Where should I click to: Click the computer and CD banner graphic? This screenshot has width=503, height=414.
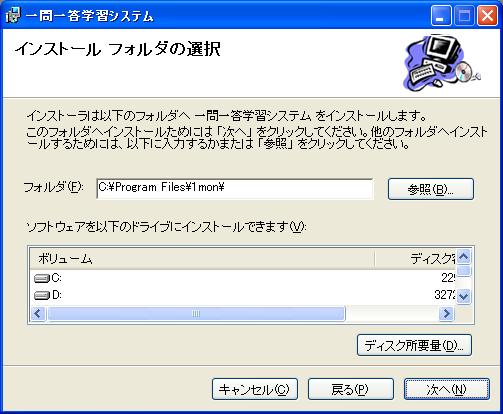pyautogui.click(x=442, y=63)
